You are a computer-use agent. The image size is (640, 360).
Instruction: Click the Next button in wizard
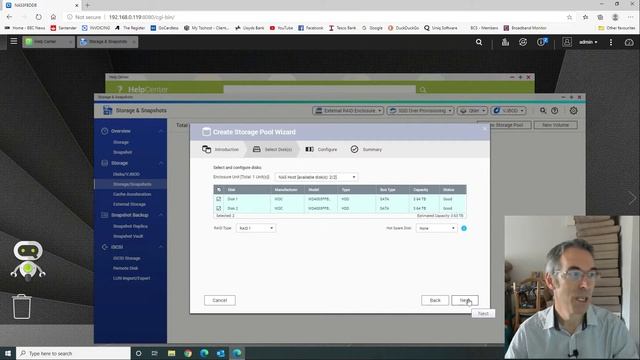pyautogui.click(x=465, y=300)
